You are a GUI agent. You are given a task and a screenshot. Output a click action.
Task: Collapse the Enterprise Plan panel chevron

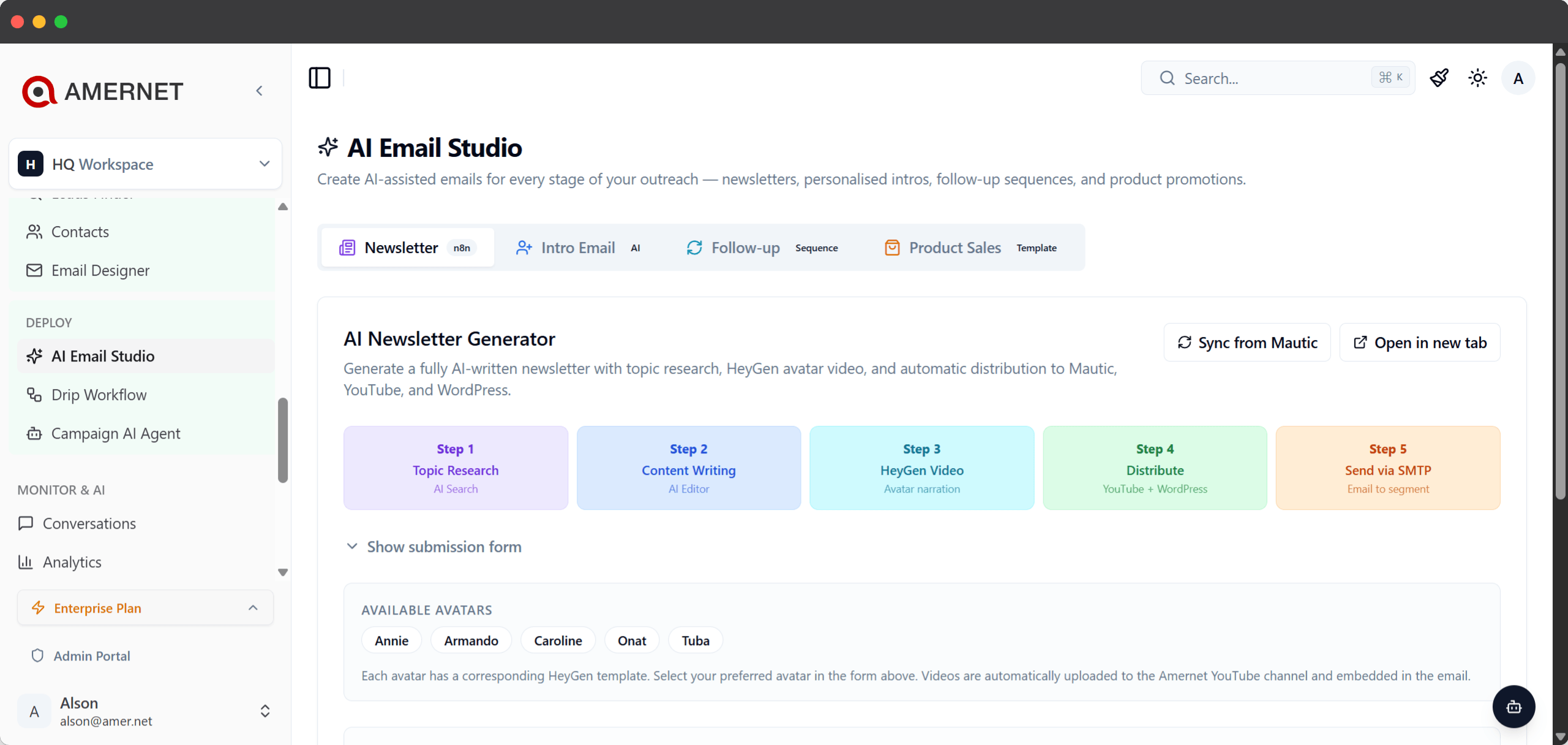tap(253, 608)
